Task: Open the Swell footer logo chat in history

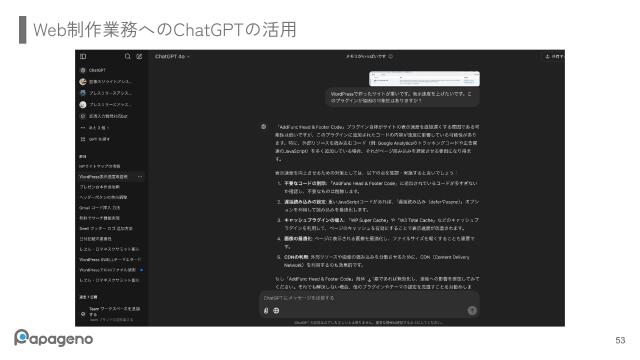Action: 106,229
